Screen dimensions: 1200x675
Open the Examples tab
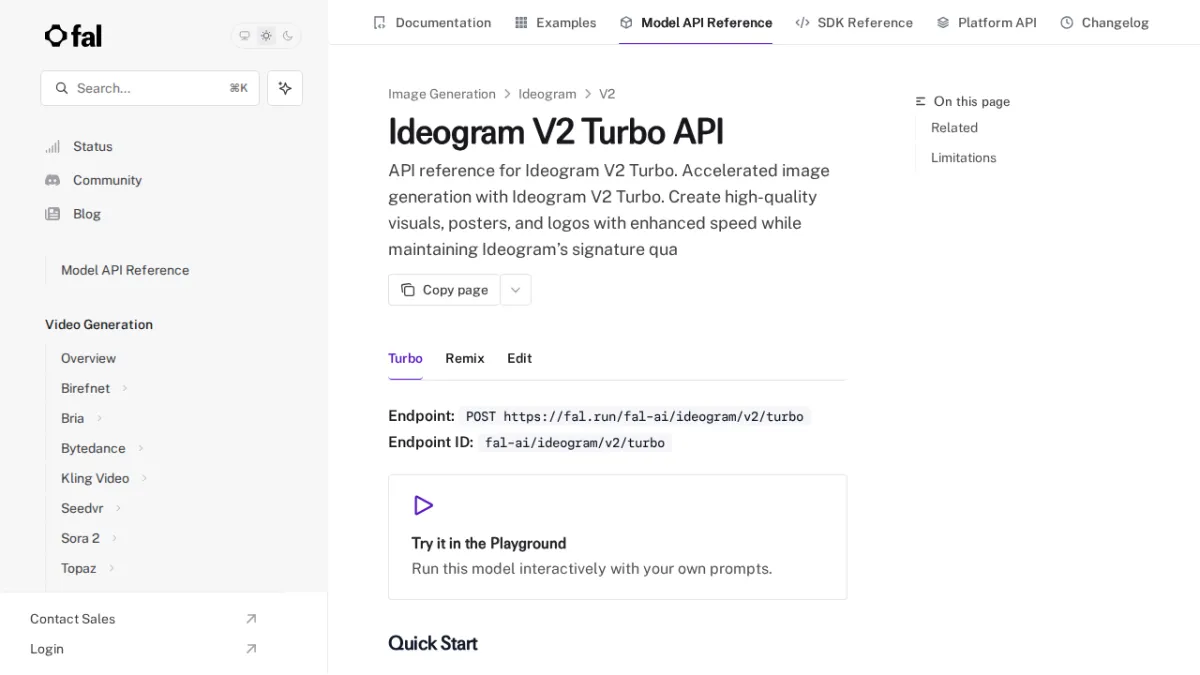pyautogui.click(x=555, y=22)
